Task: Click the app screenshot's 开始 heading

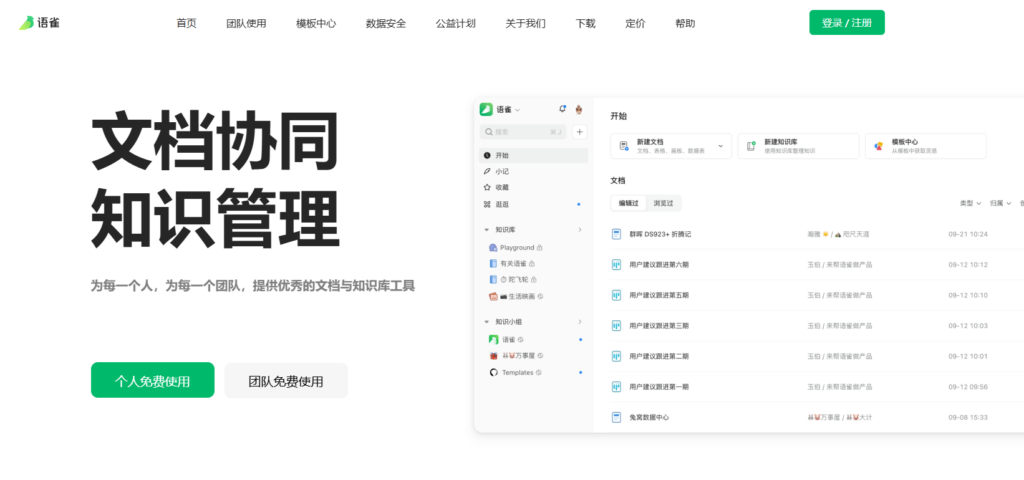Action: click(x=618, y=116)
